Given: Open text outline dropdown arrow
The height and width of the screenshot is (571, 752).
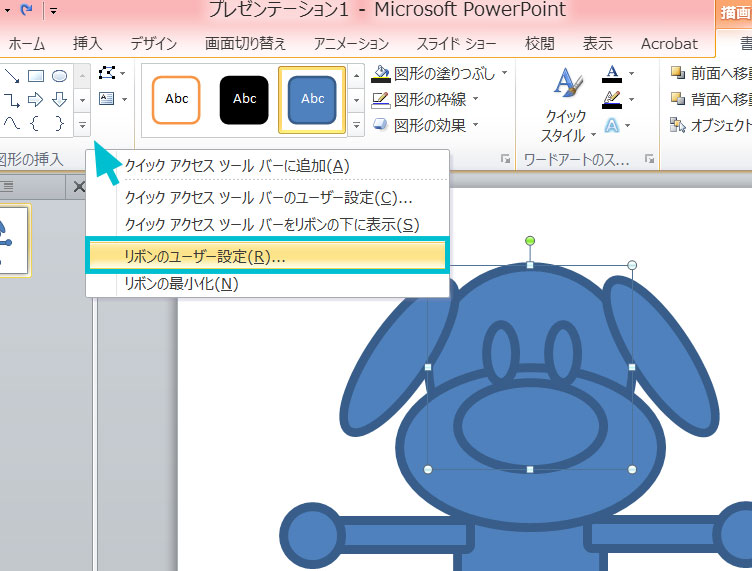Looking at the screenshot, I should point(631,99).
